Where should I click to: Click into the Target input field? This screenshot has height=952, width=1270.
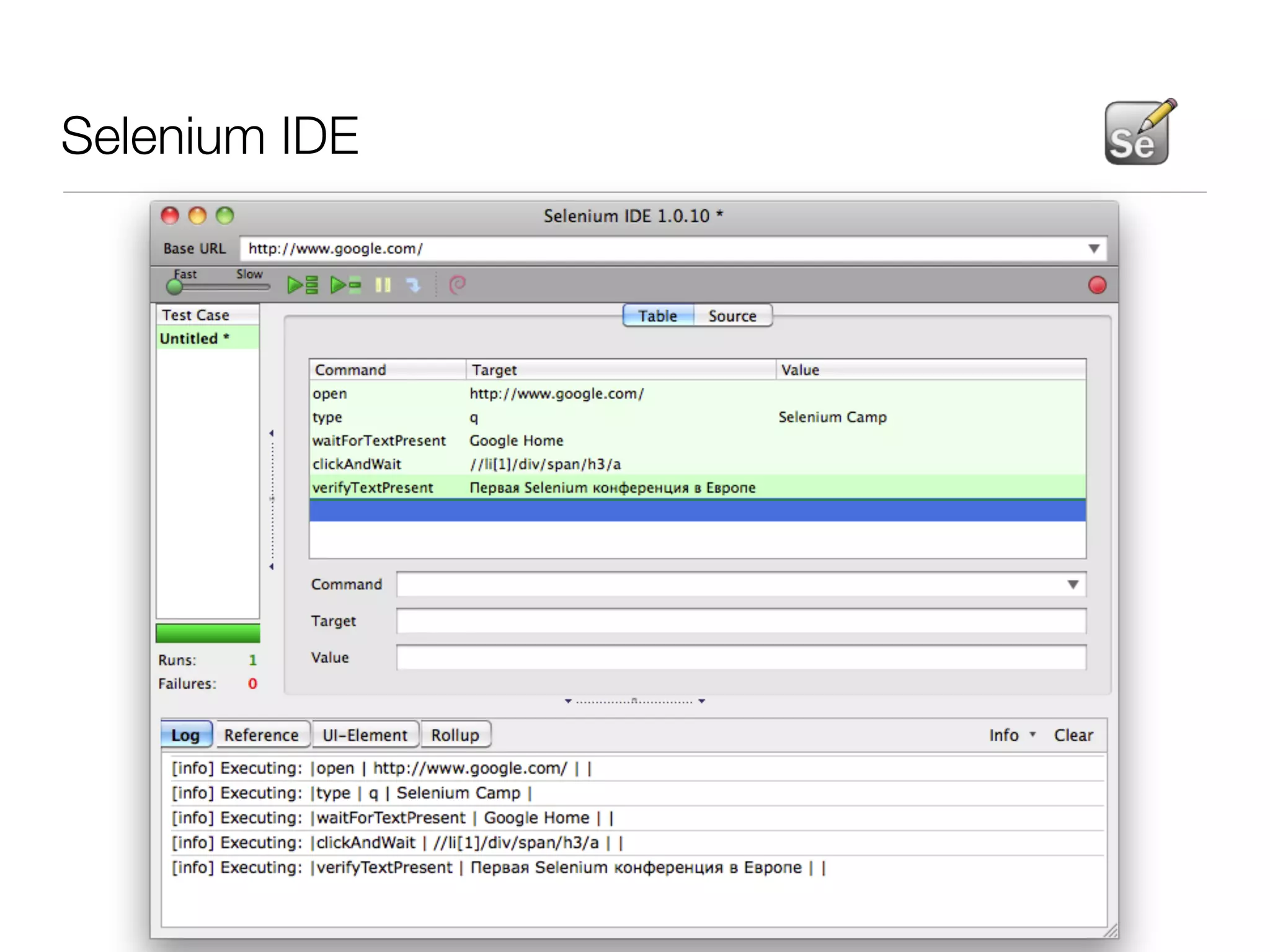tap(741, 621)
